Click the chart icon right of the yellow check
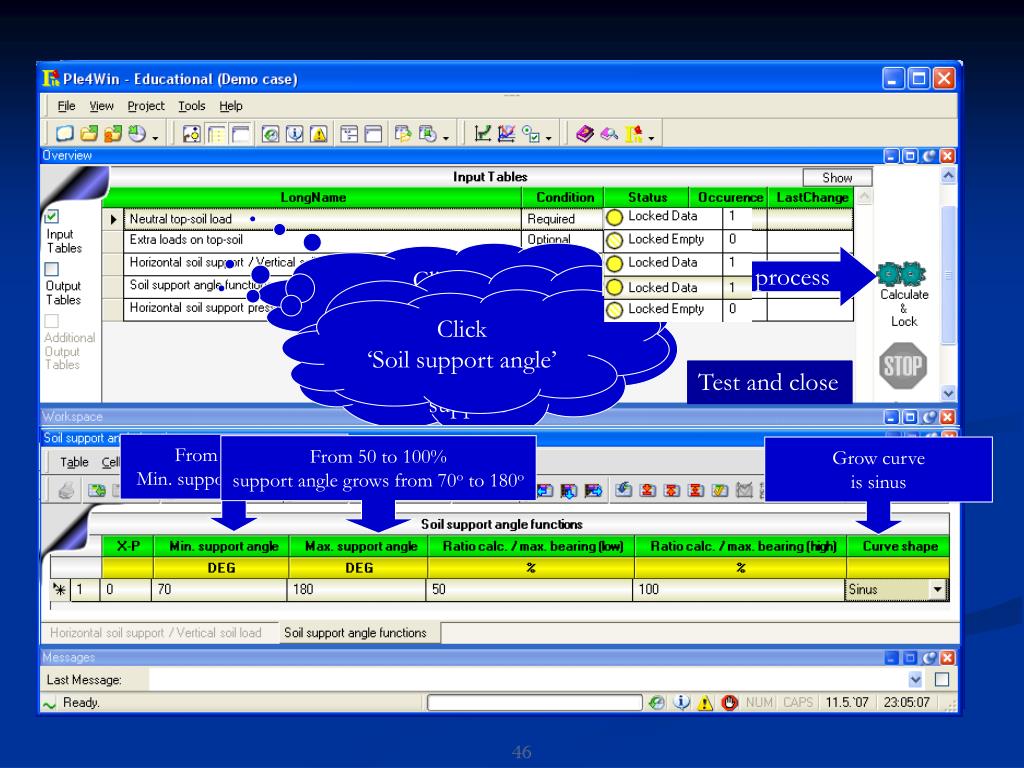This screenshot has height=768, width=1024. (x=744, y=490)
